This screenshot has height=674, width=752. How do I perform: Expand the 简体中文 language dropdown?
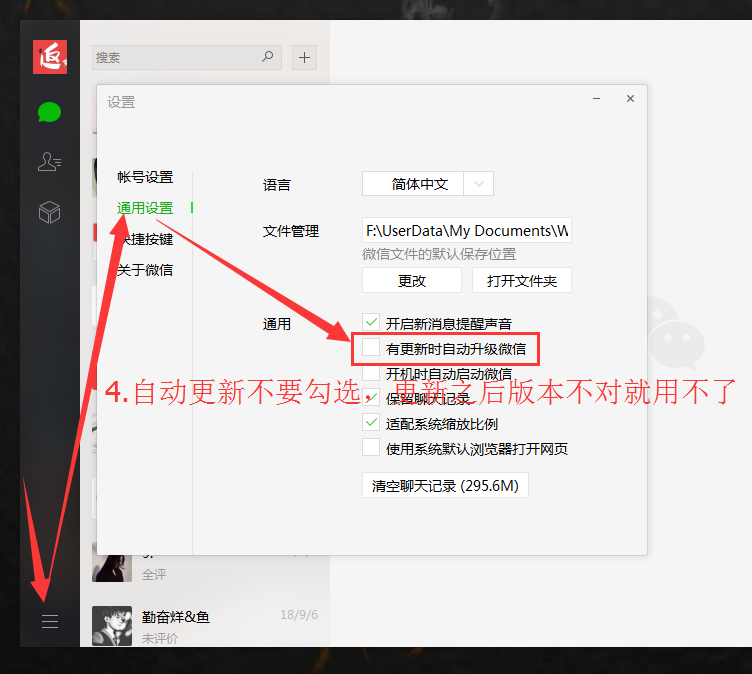tap(480, 184)
